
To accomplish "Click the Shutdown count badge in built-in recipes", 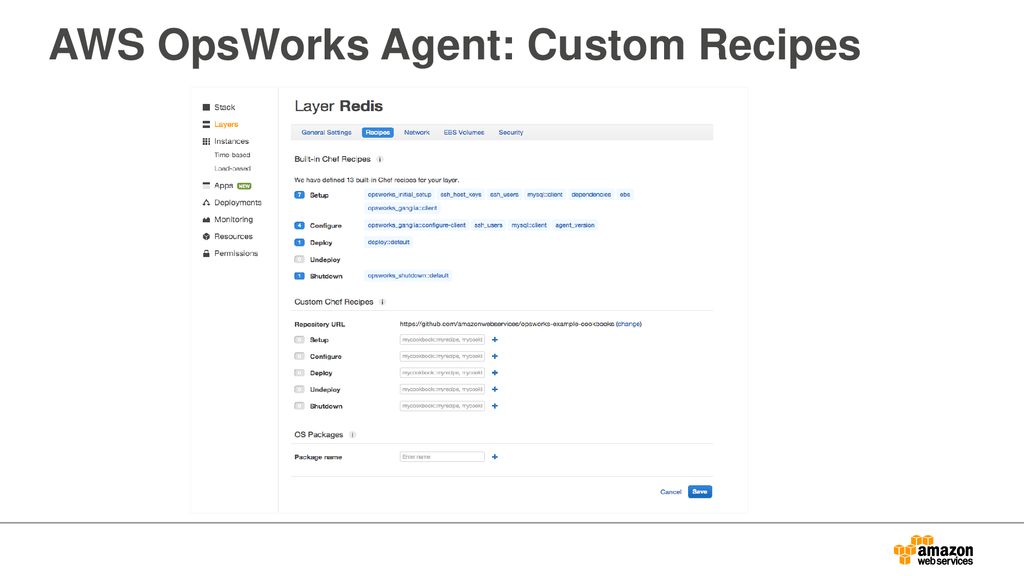I will (299, 276).
